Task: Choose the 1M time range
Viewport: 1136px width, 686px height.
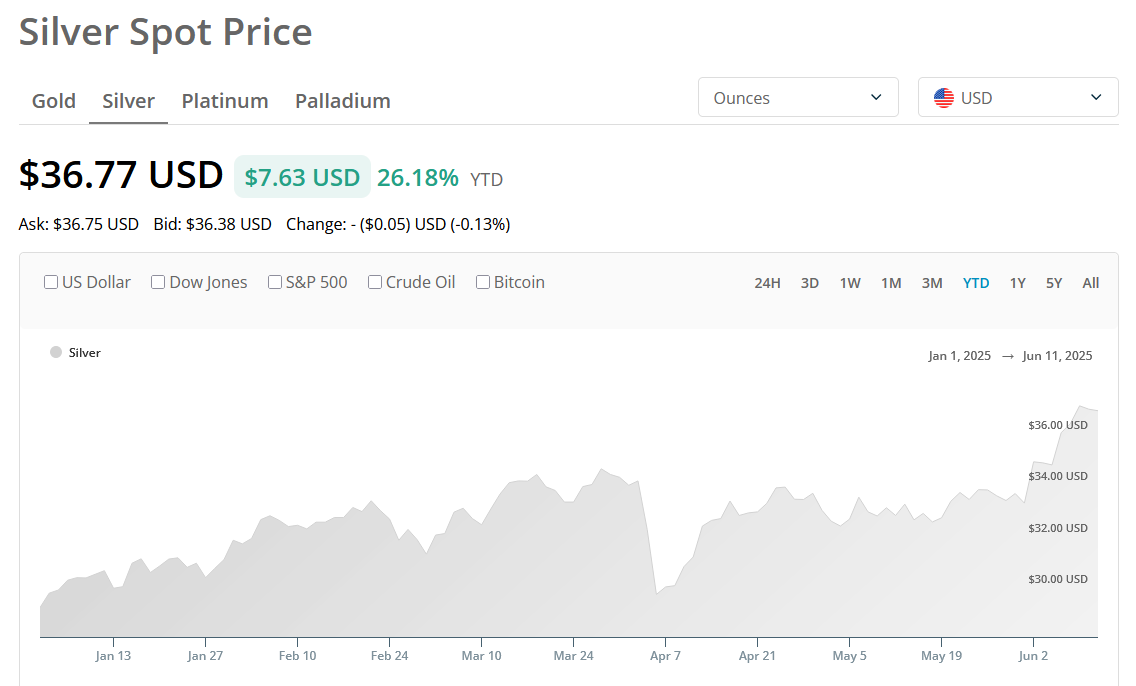Action: pos(891,283)
